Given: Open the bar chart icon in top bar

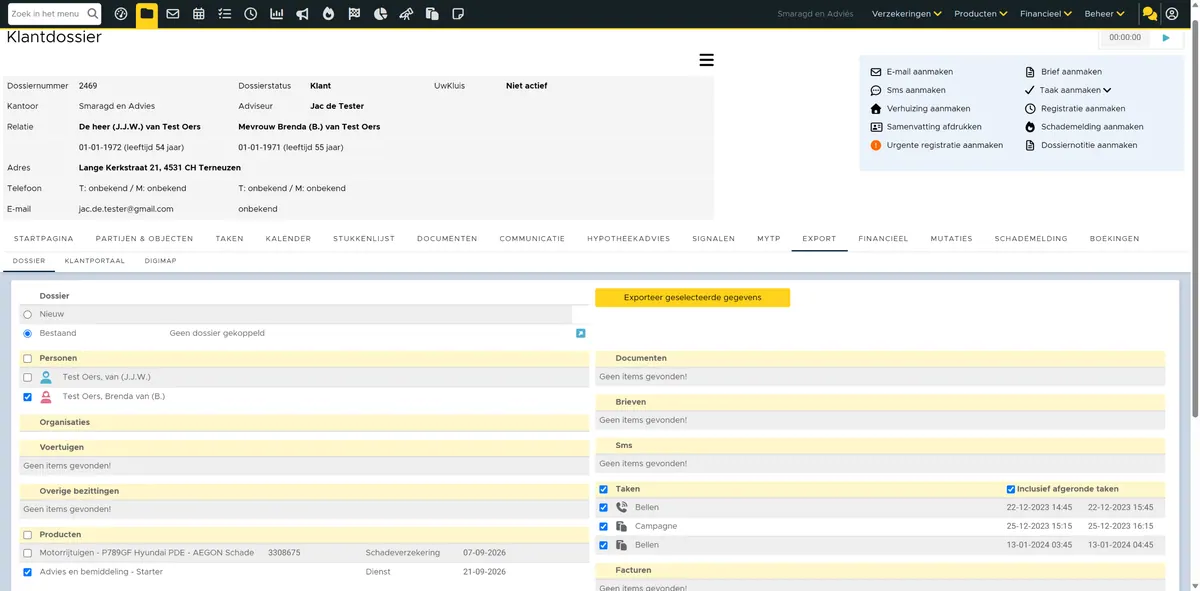Looking at the screenshot, I should [x=277, y=14].
